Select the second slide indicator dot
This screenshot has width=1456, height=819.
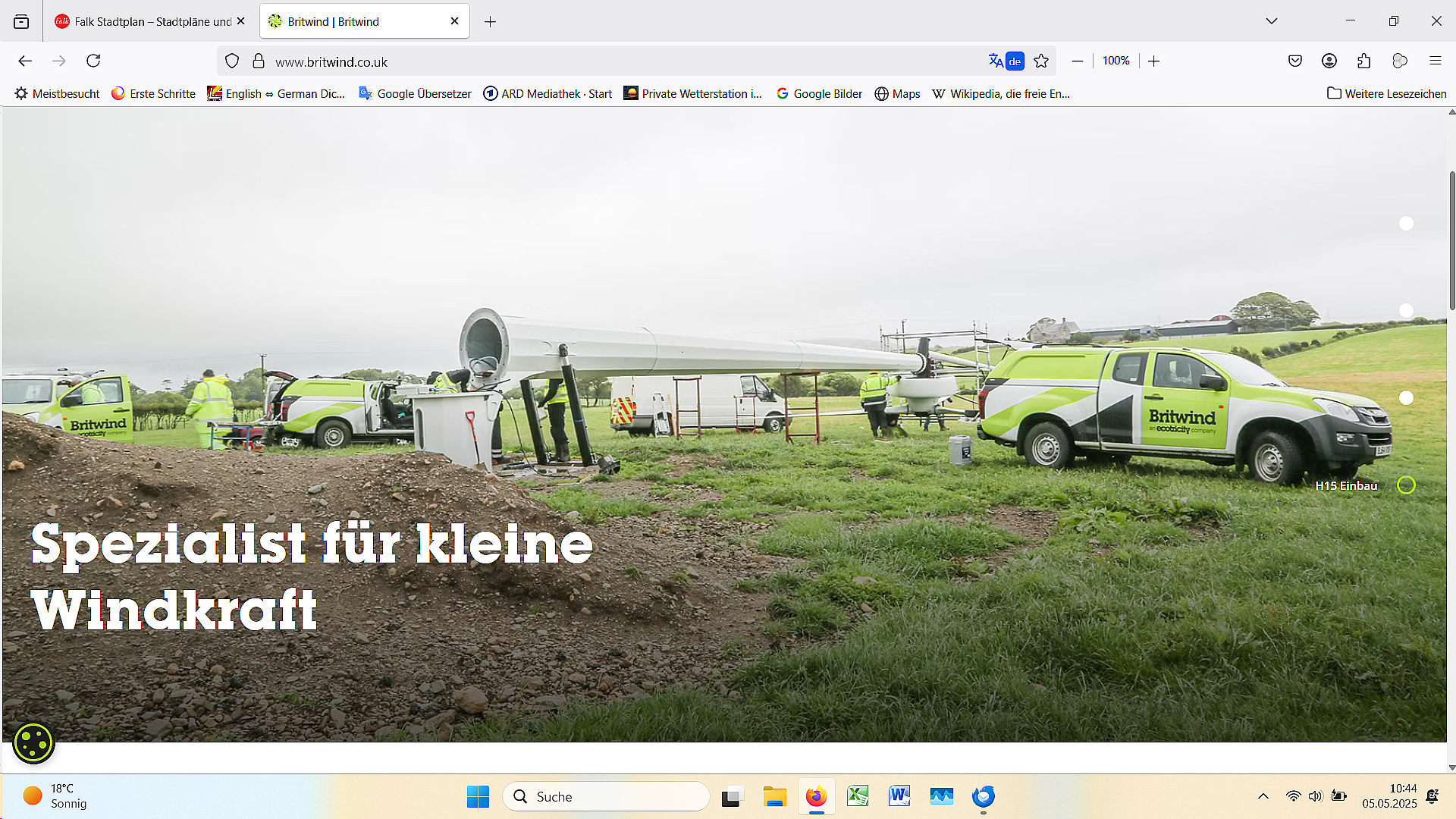point(1406,310)
